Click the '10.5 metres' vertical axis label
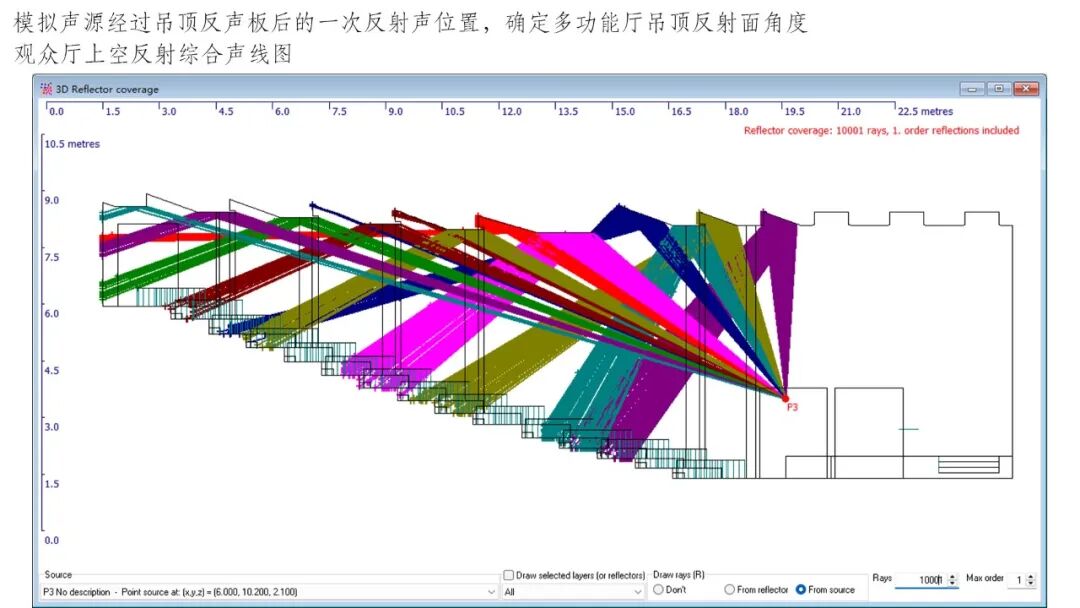 tap(72, 144)
